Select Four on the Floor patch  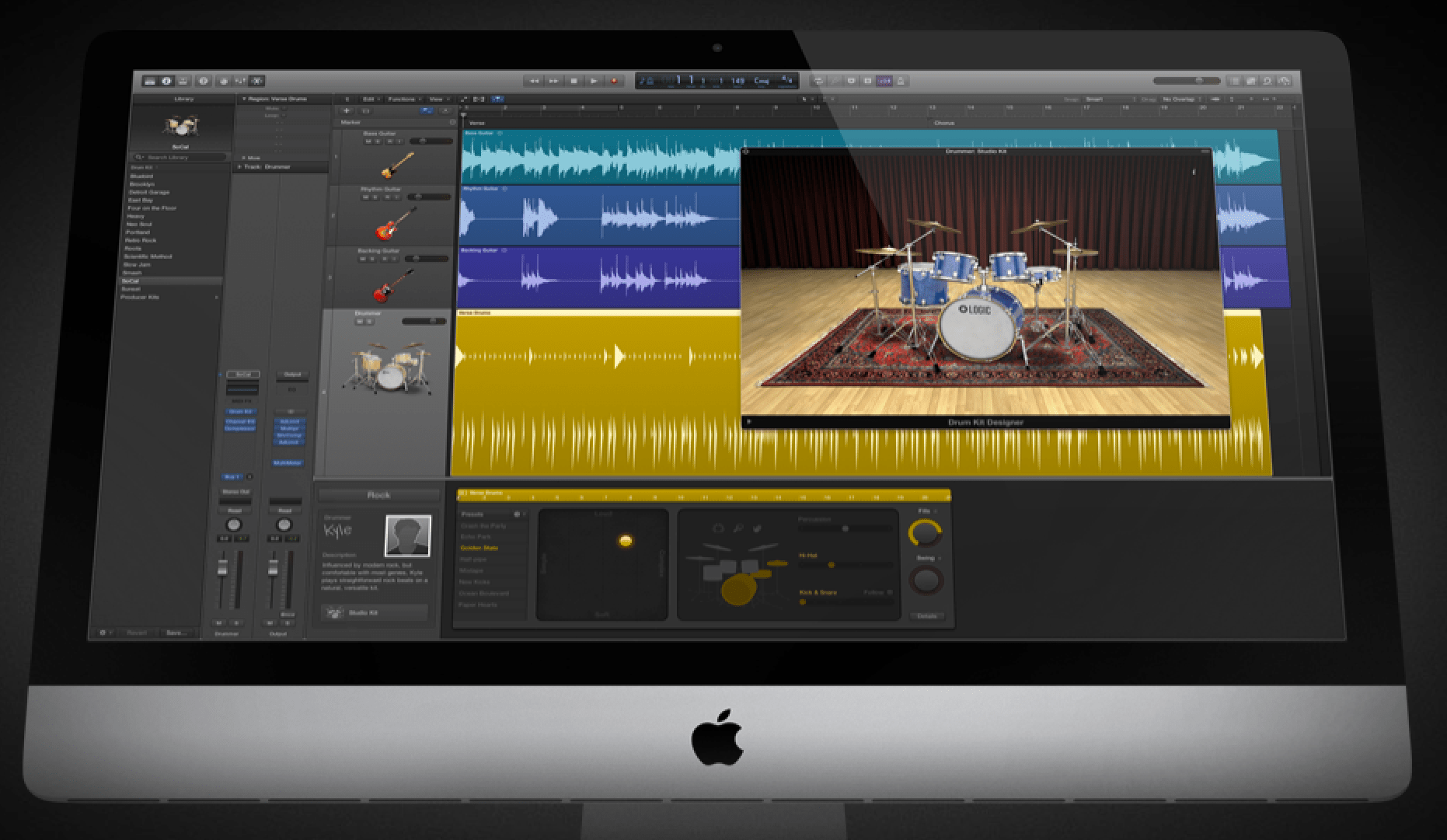[152, 208]
